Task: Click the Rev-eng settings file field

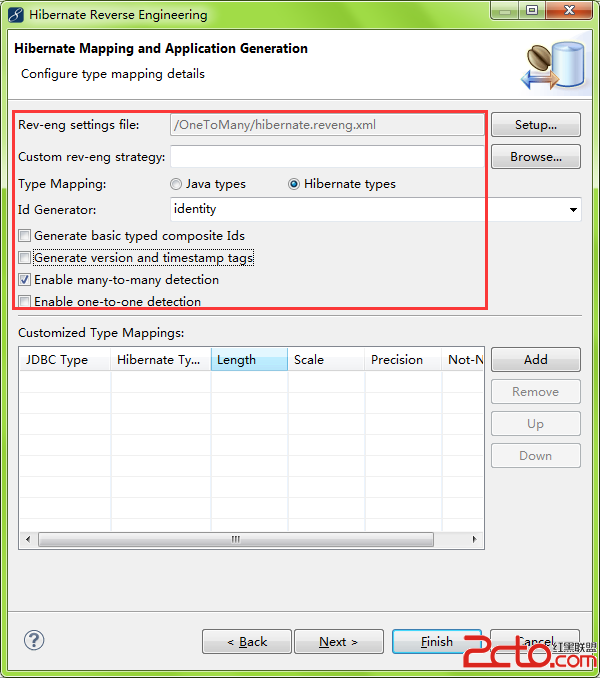Action: click(x=327, y=125)
